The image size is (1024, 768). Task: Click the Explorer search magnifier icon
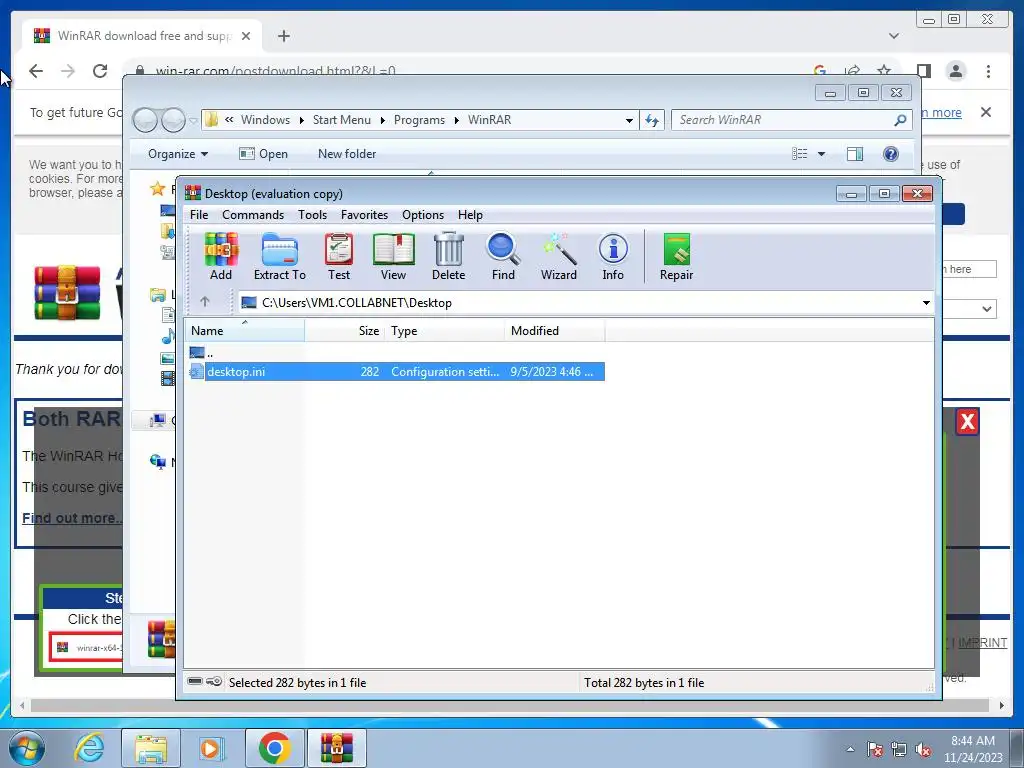900,120
